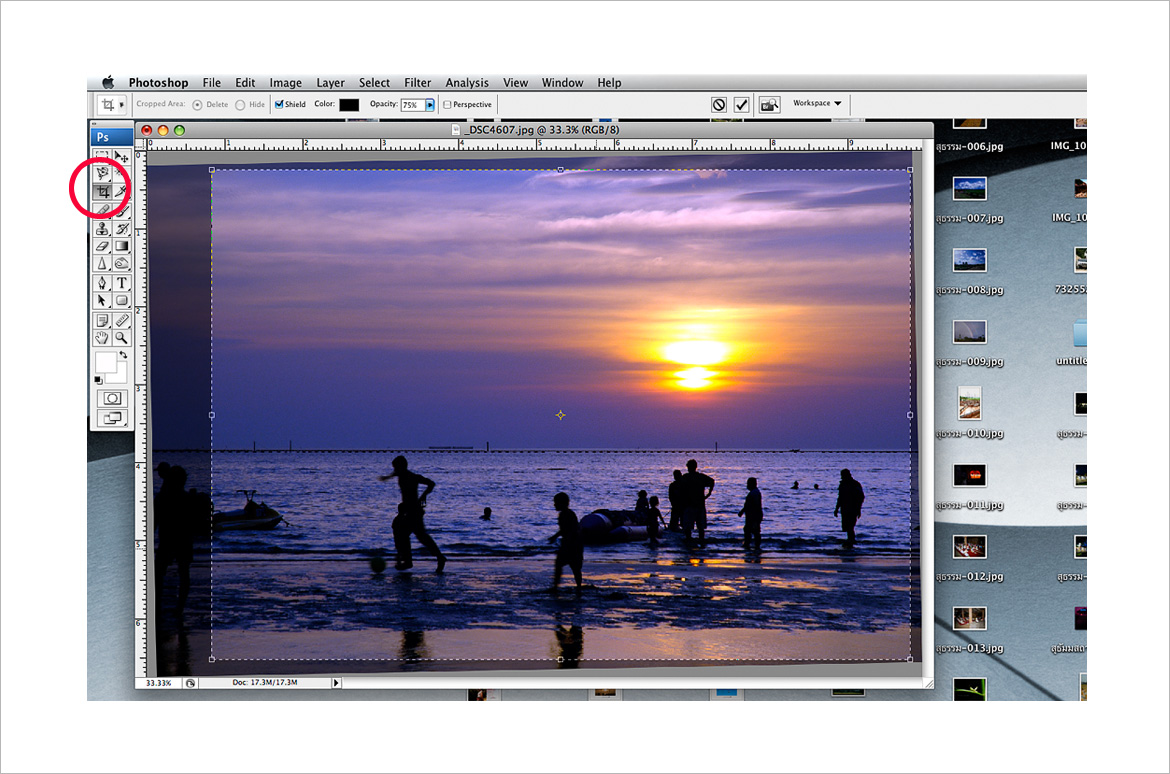
Task: Select the Hand tool
Action: pyautogui.click(x=102, y=338)
